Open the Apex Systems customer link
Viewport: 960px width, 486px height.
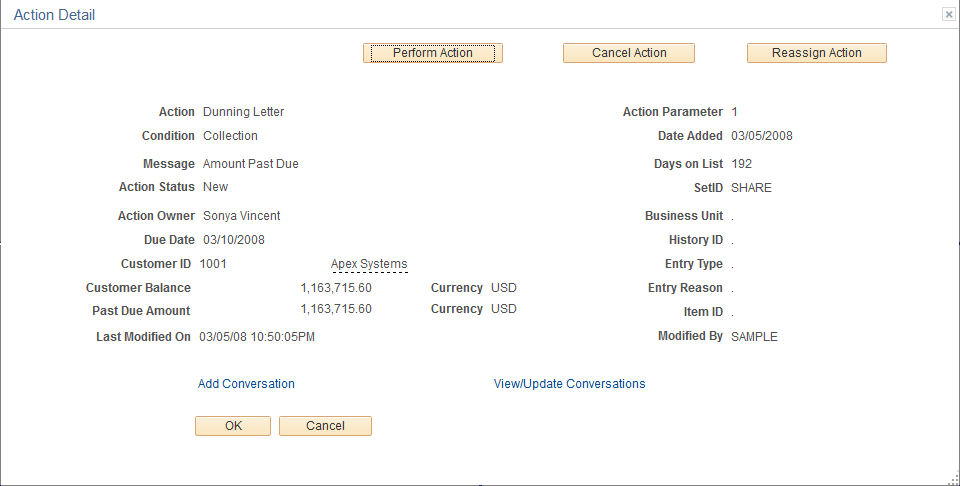click(369, 264)
